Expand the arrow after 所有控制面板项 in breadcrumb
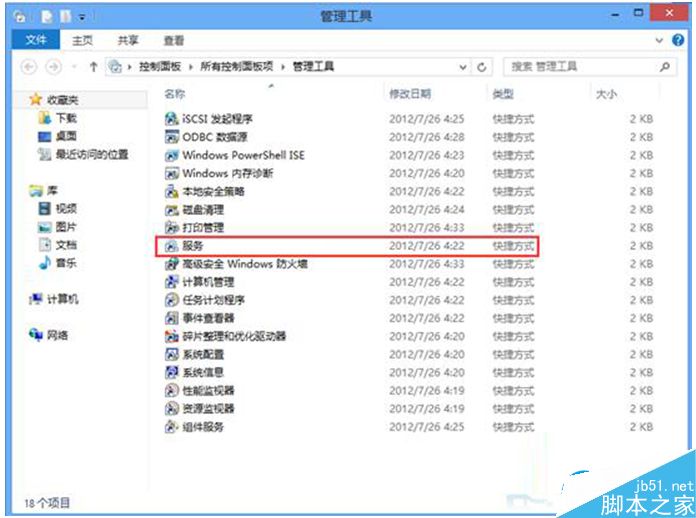696x518 pixels. pyautogui.click(x=283, y=67)
